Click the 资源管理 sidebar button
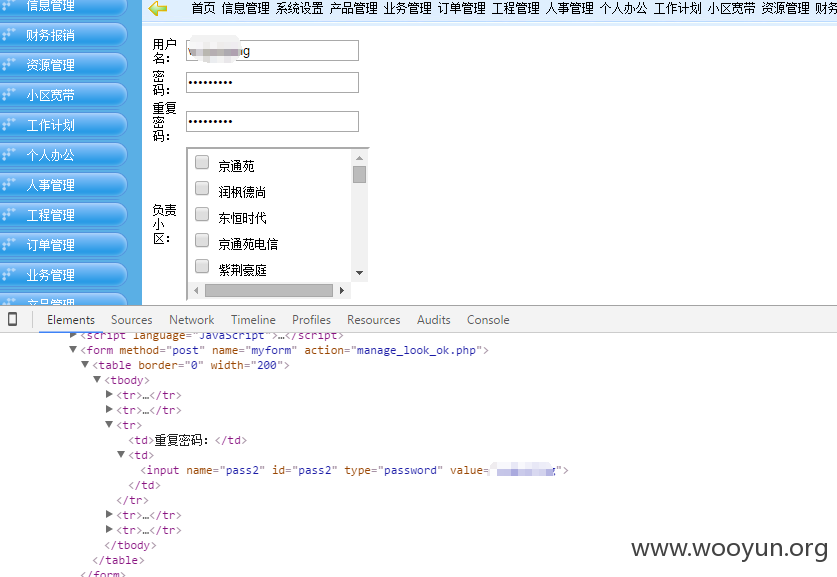 coord(64,65)
